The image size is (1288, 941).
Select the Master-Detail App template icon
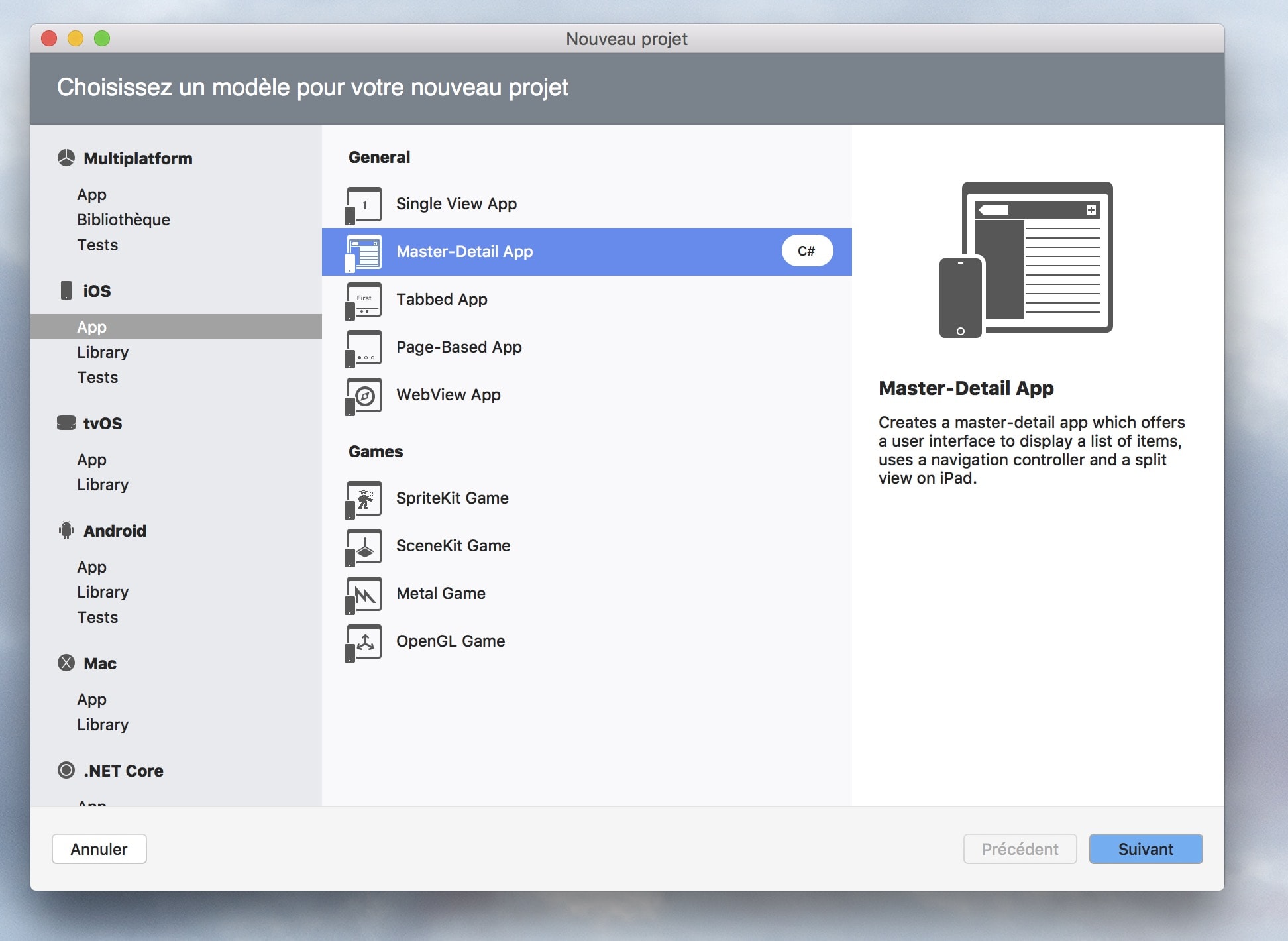click(x=363, y=252)
